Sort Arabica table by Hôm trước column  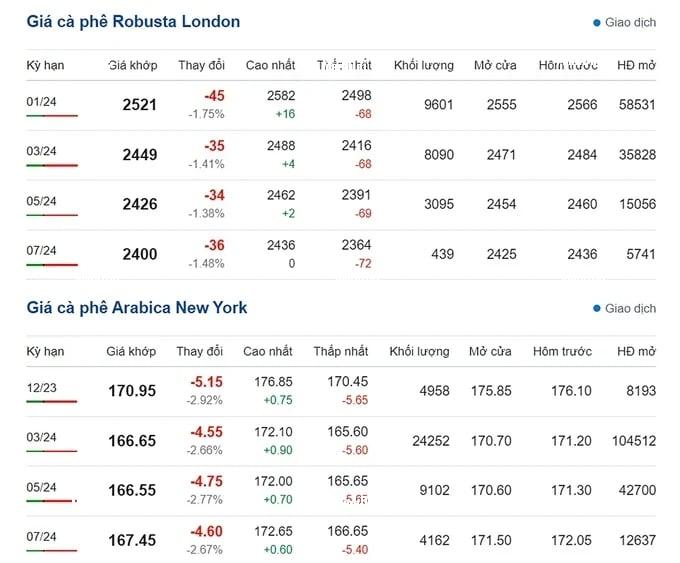point(562,351)
